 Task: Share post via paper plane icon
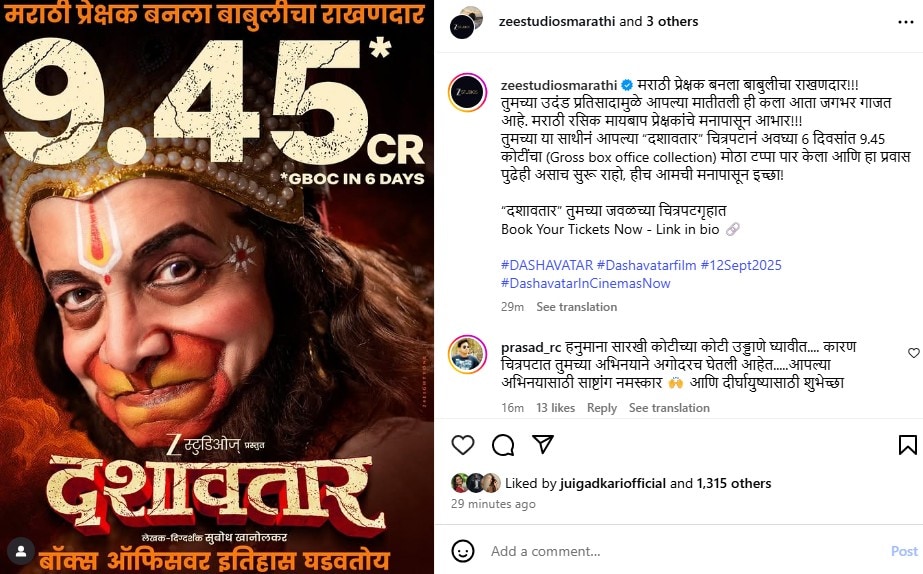click(x=543, y=444)
